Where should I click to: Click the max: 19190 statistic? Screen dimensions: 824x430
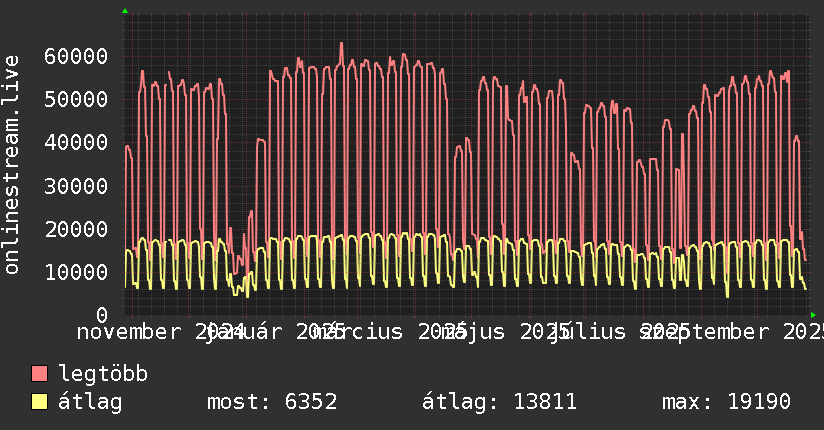[726, 402]
